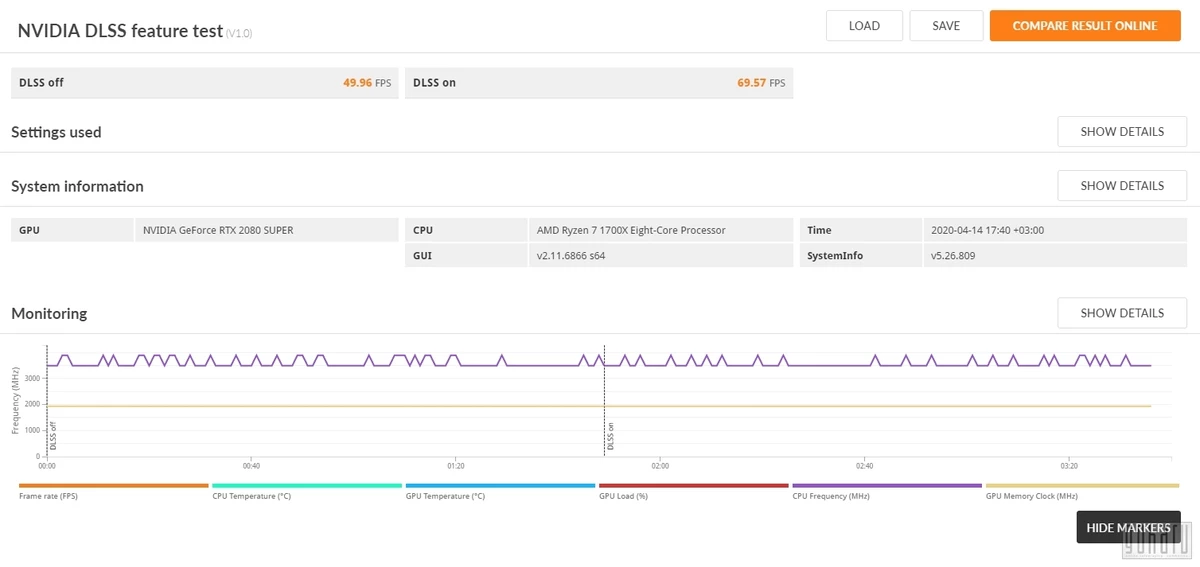Viewport: 1200px width, 567px height.
Task: Toggle the GPU Memory Clock legend series
Action: [1080, 491]
